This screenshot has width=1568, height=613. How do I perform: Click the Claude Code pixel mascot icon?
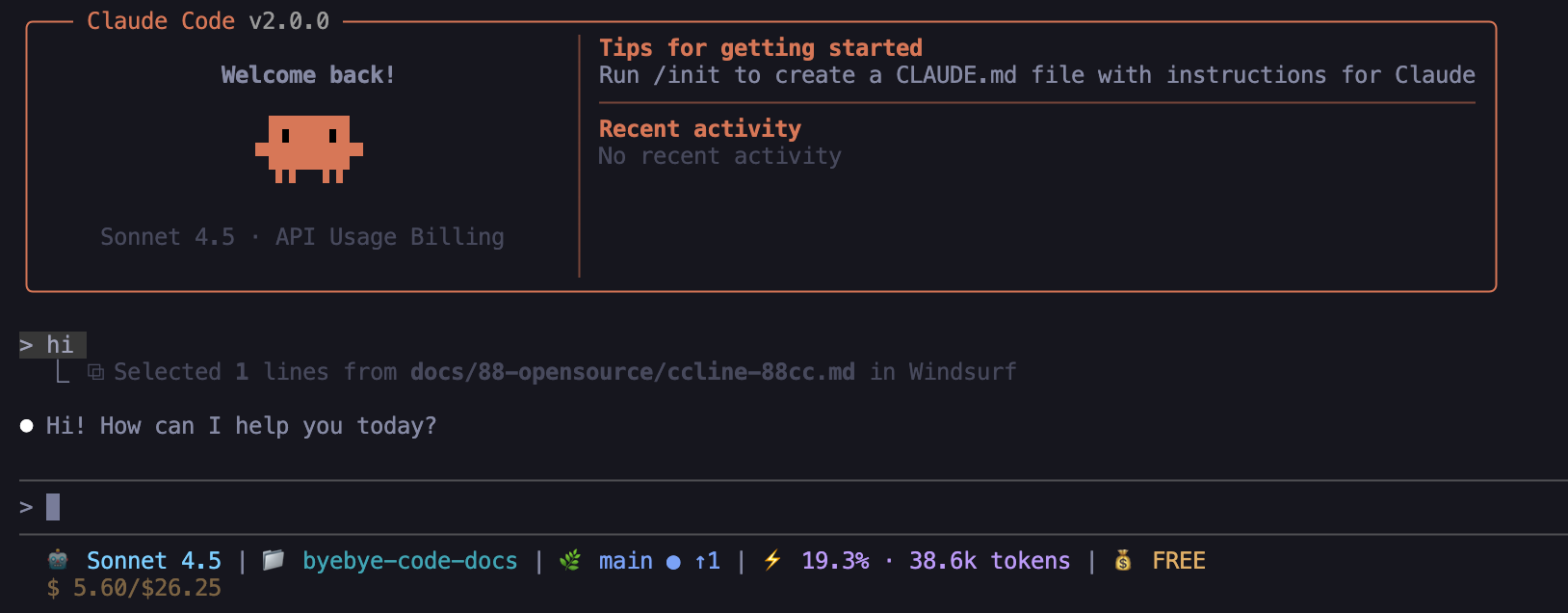point(309,148)
